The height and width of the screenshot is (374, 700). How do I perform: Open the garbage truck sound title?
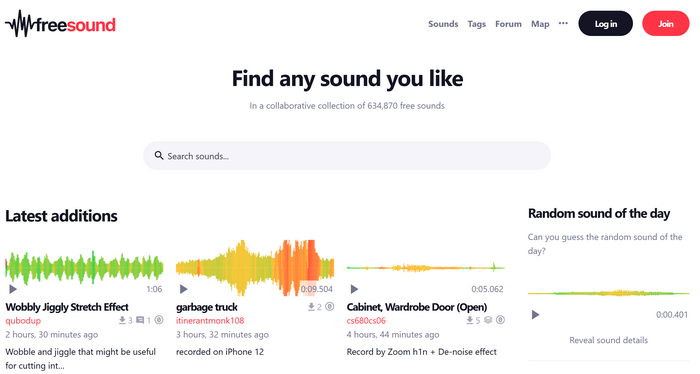[x=207, y=307]
